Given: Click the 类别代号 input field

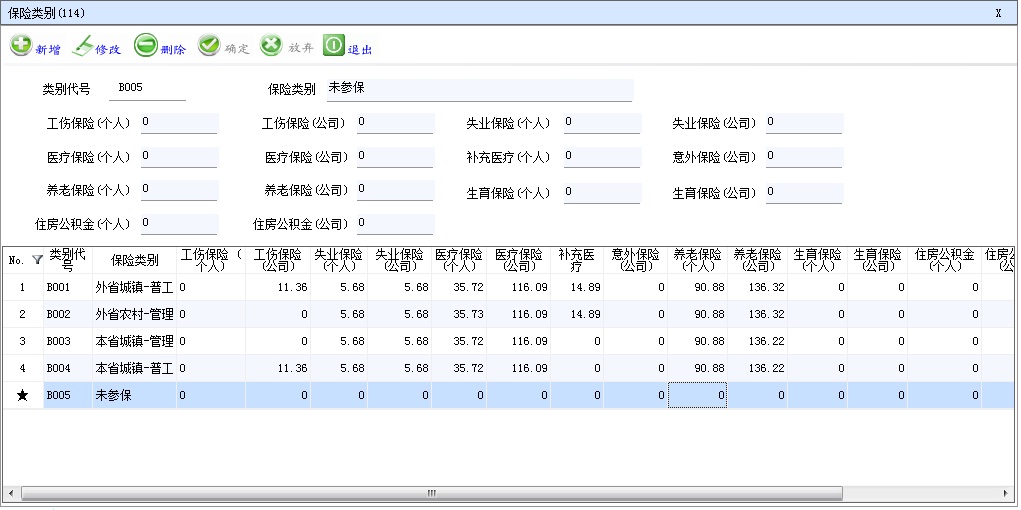Looking at the screenshot, I should 150,89.
